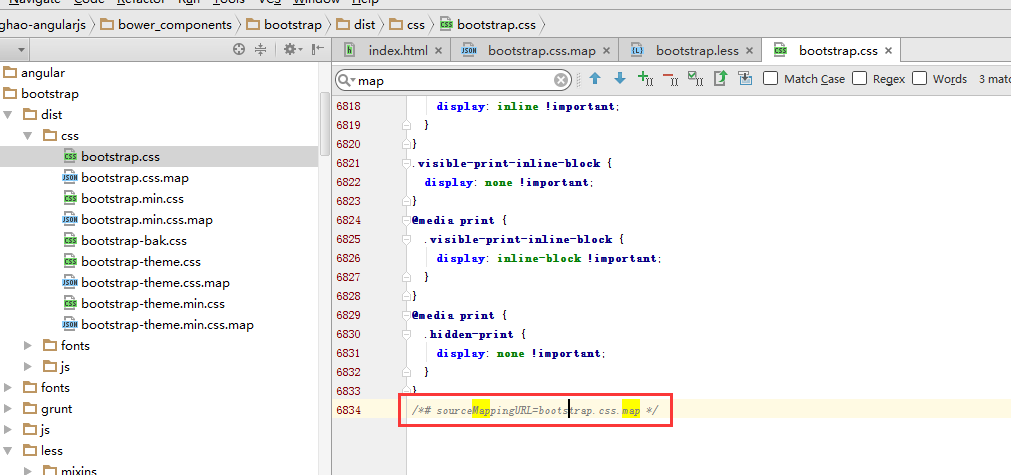Toggle the code fold marker at line 6833
Image resolution: width=1011 pixels, height=475 pixels.
tap(406, 391)
